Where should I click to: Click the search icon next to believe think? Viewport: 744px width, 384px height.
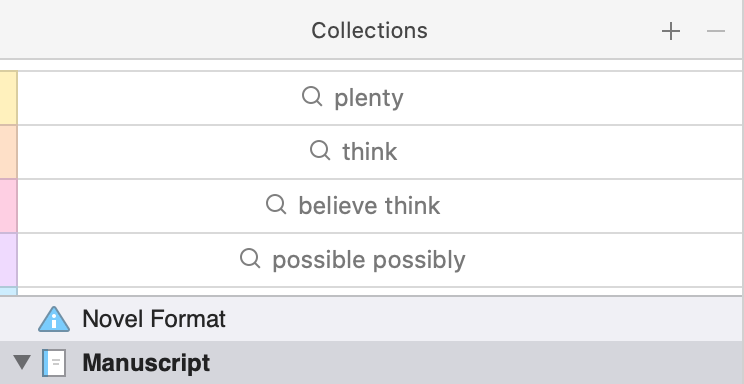click(276, 205)
